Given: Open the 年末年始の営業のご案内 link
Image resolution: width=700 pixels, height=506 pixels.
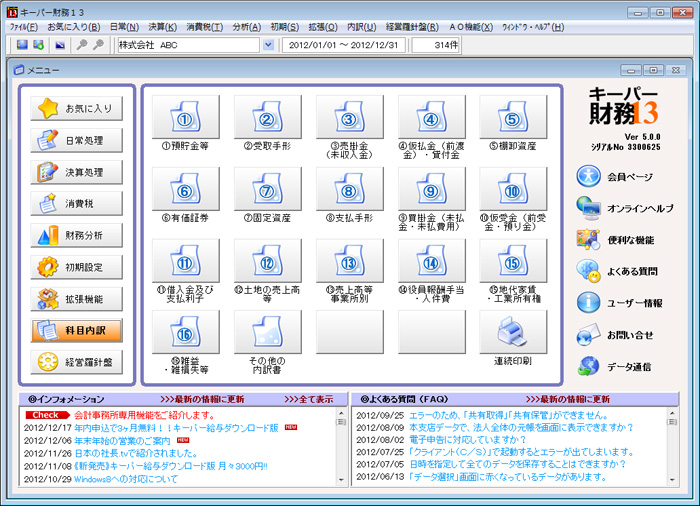Looking at the screenshot, I should tap(122, 441).
